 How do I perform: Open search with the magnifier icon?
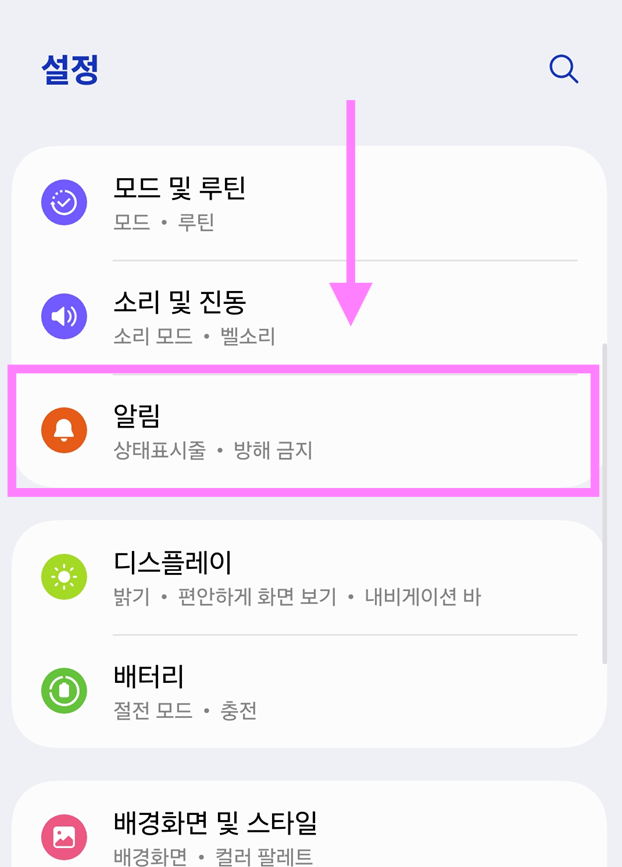pos(563,69)
